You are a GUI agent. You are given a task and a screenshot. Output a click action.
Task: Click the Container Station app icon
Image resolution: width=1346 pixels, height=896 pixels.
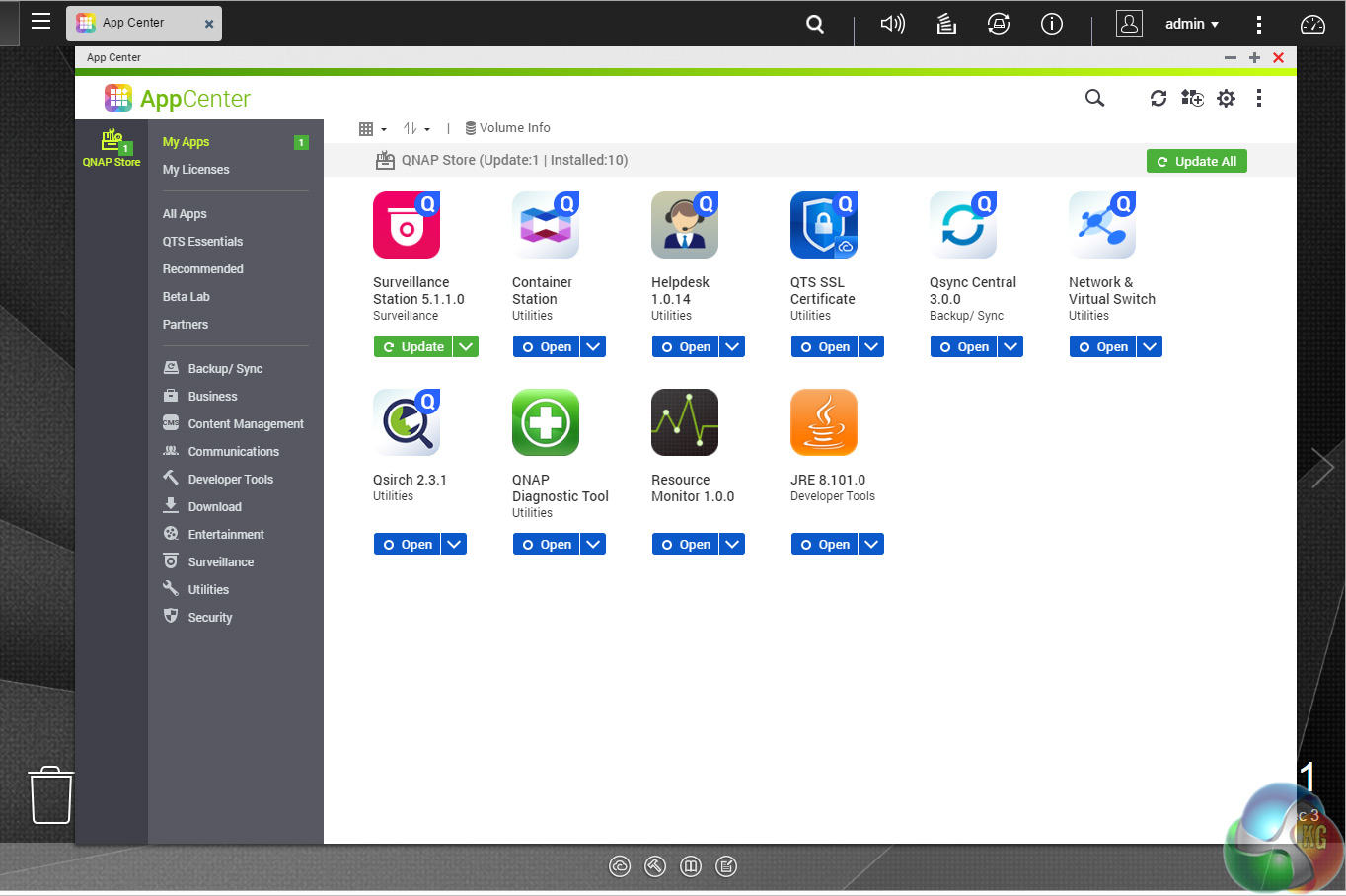pyautogui.click(x=546, y=225)
